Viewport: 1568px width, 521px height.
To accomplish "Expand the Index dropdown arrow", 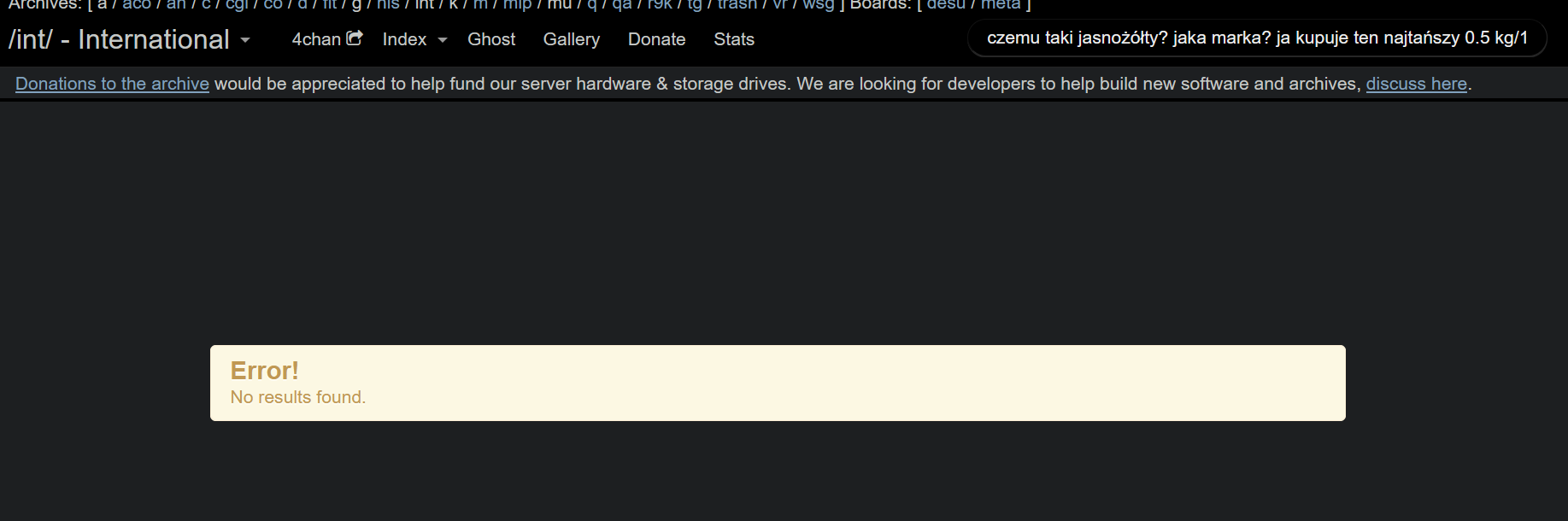I will click(443, 40).
